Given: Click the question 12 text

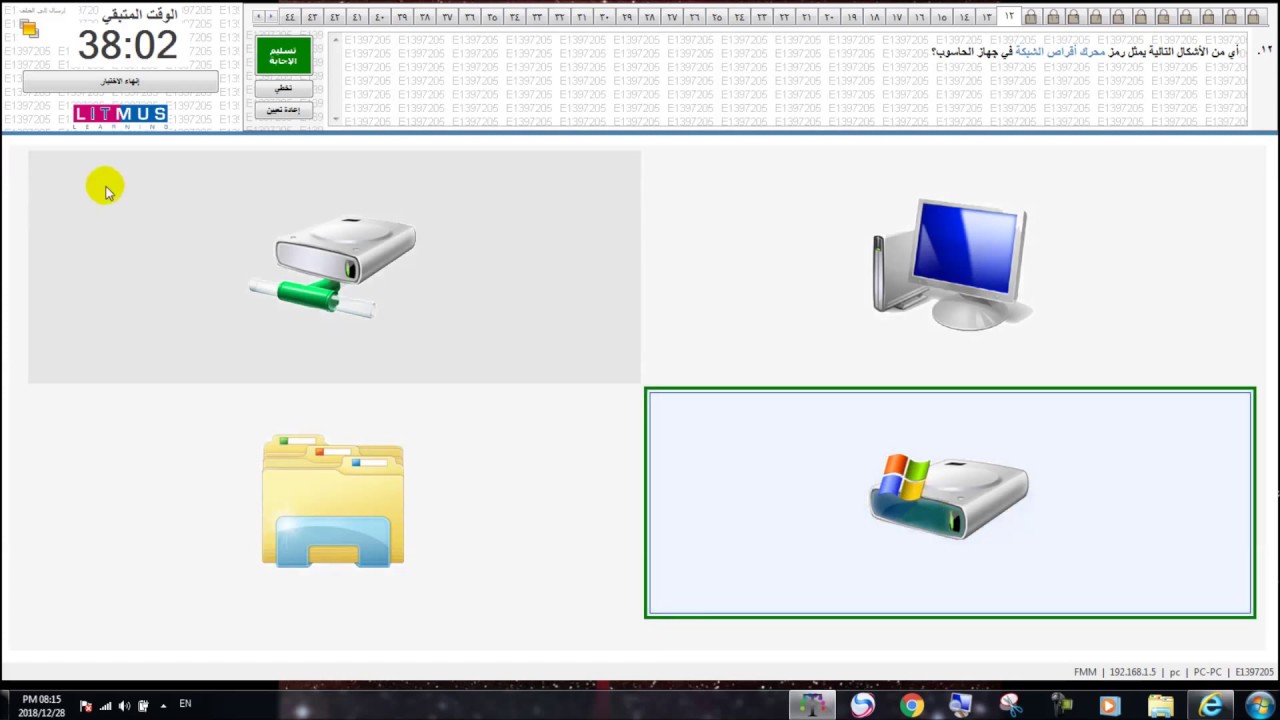Looking at the screenshot, I should (x=1086, y=52).
